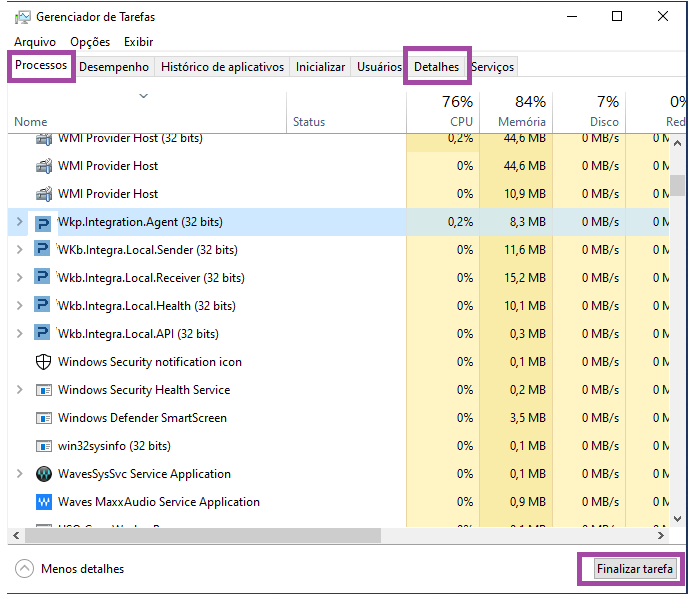Image resolution: width=694 pixels, height=615 pixels.
Task: Click the horizontal scrollbar thumb
Action: (203, 536)
